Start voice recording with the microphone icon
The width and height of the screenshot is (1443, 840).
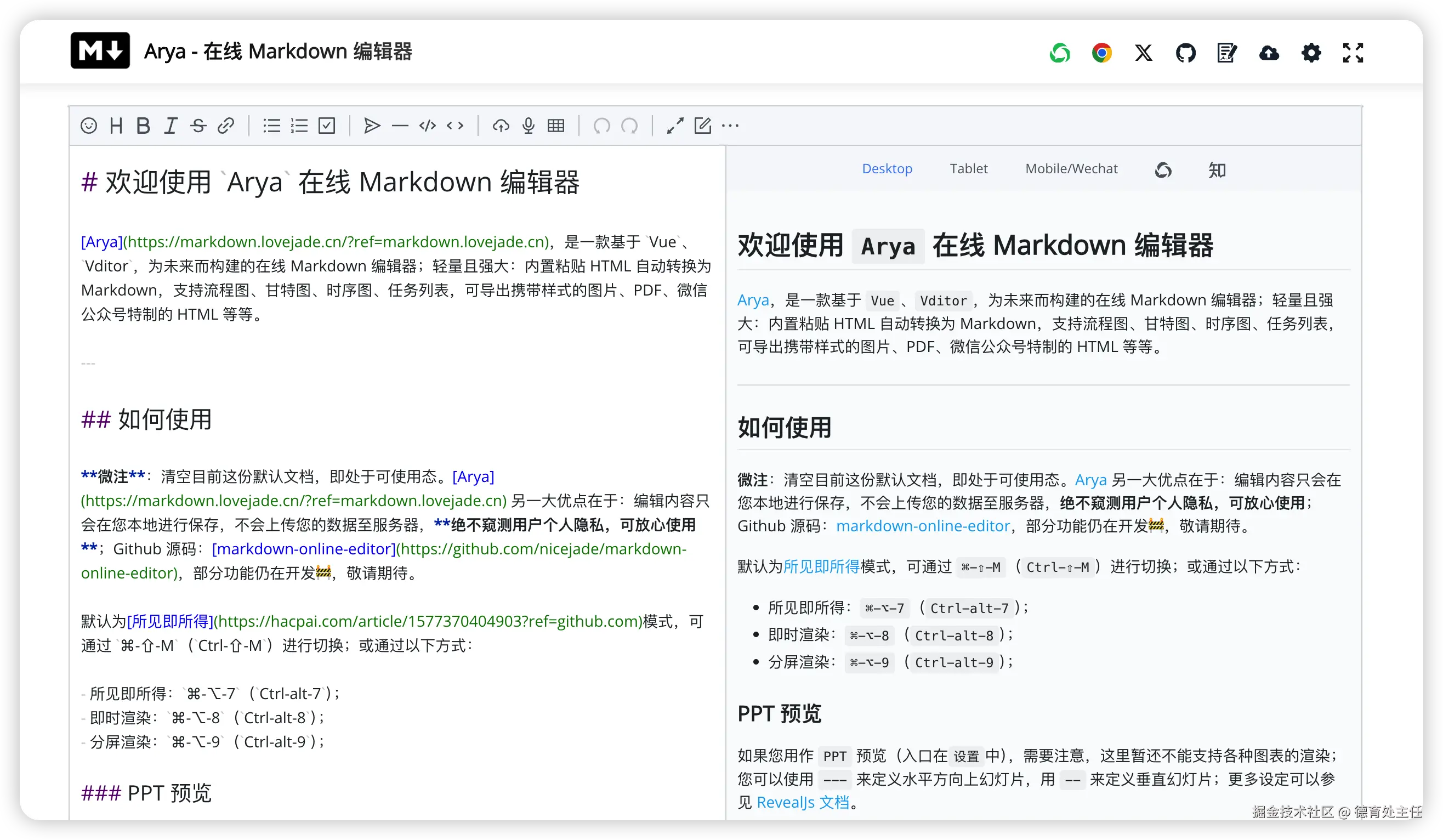528,126
